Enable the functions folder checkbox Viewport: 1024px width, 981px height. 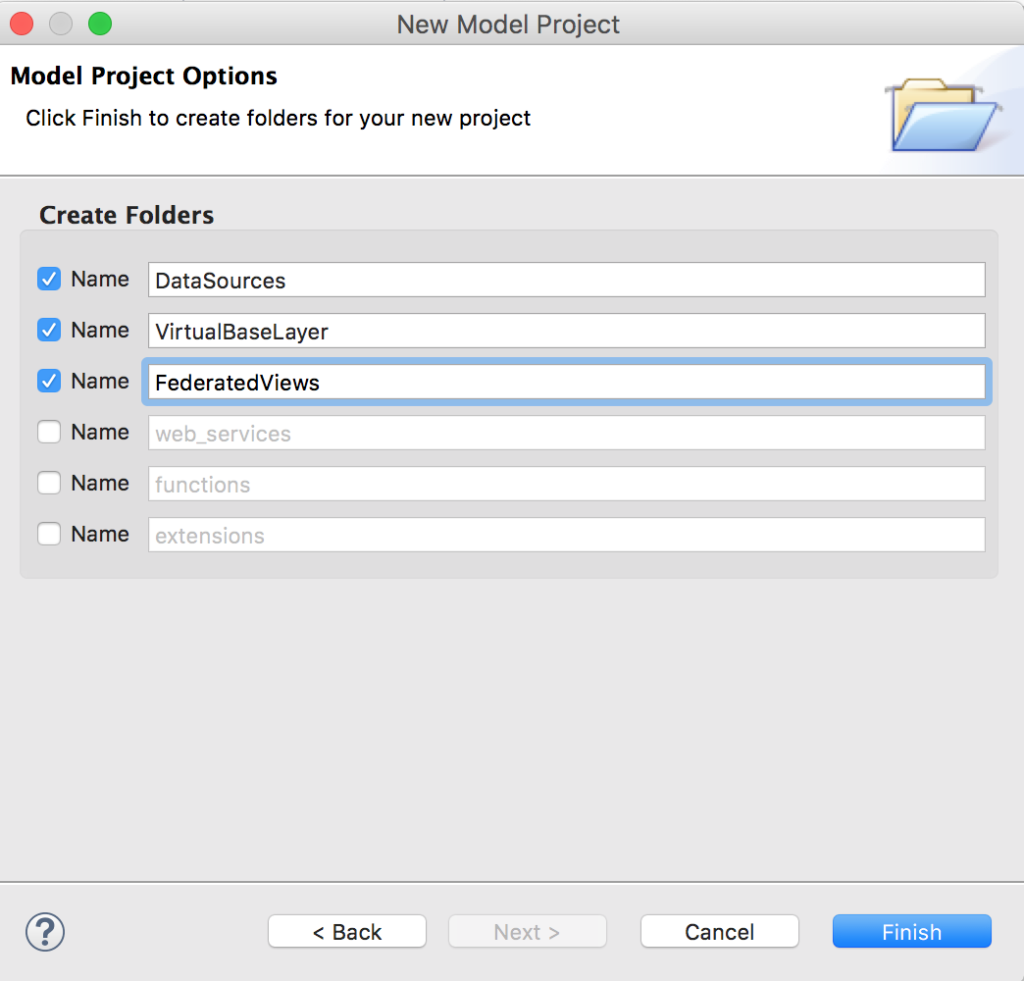click(x=49, y=483)
